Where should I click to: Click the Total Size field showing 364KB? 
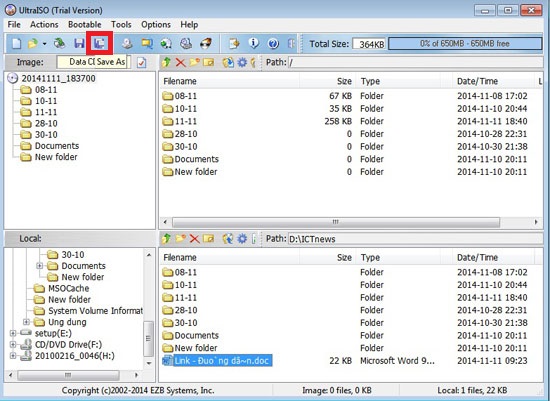click(x=369, y=44)
